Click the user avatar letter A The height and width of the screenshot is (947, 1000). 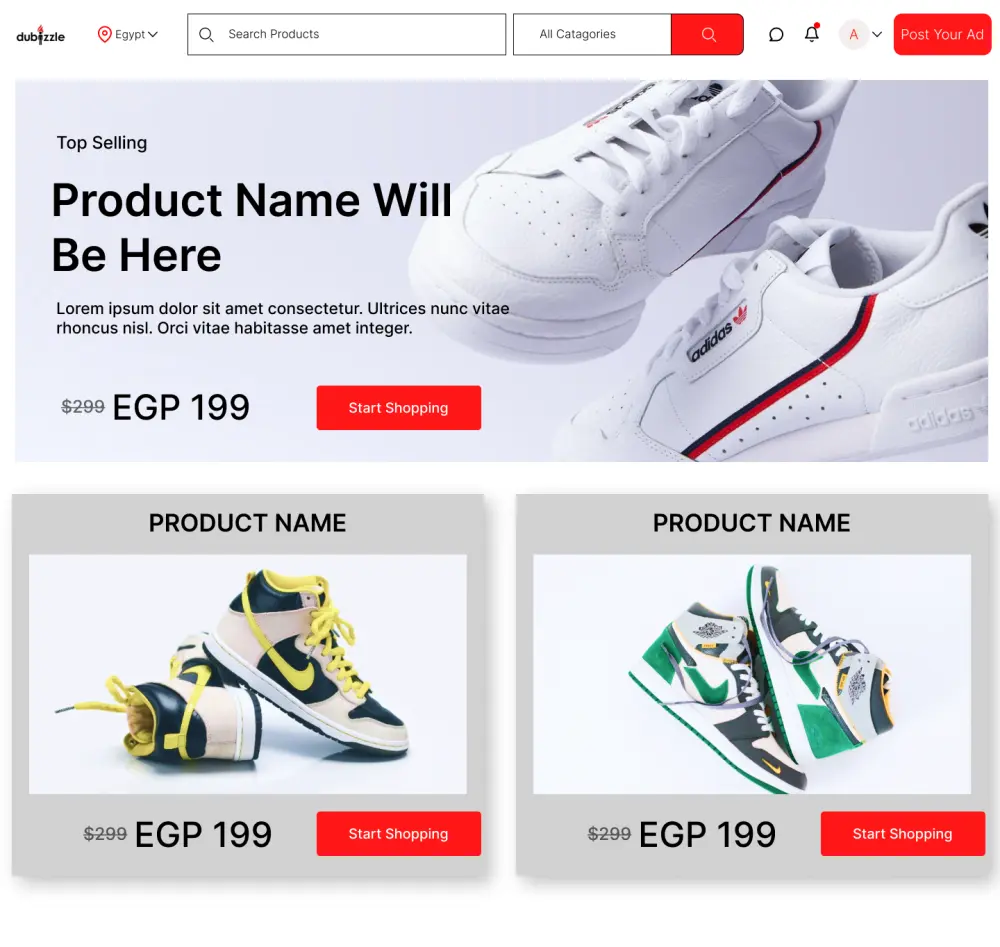pyautogui.click(x=854, y=34)
